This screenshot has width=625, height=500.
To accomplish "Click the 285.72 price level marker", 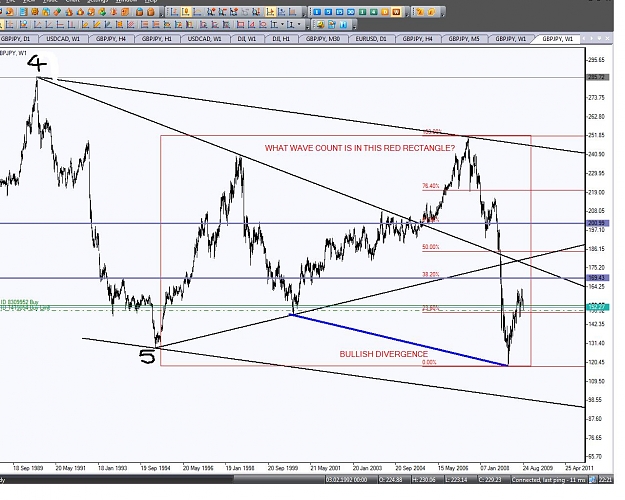I will (598, 77).
